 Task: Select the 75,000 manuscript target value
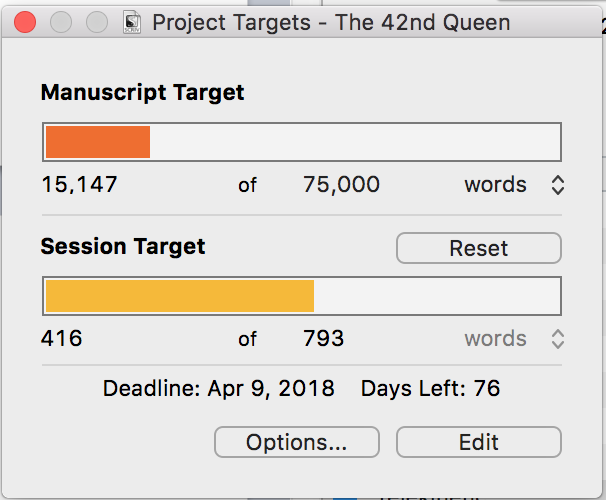[341, 185]
